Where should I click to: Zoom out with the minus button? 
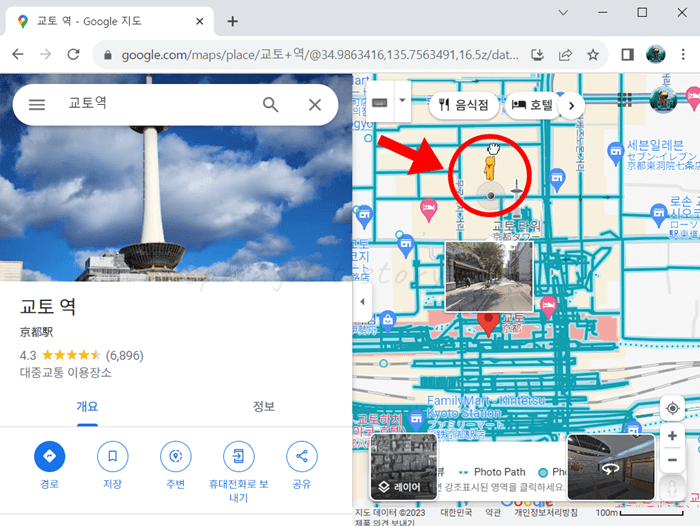pyautogui.click(x=672, y=460)
